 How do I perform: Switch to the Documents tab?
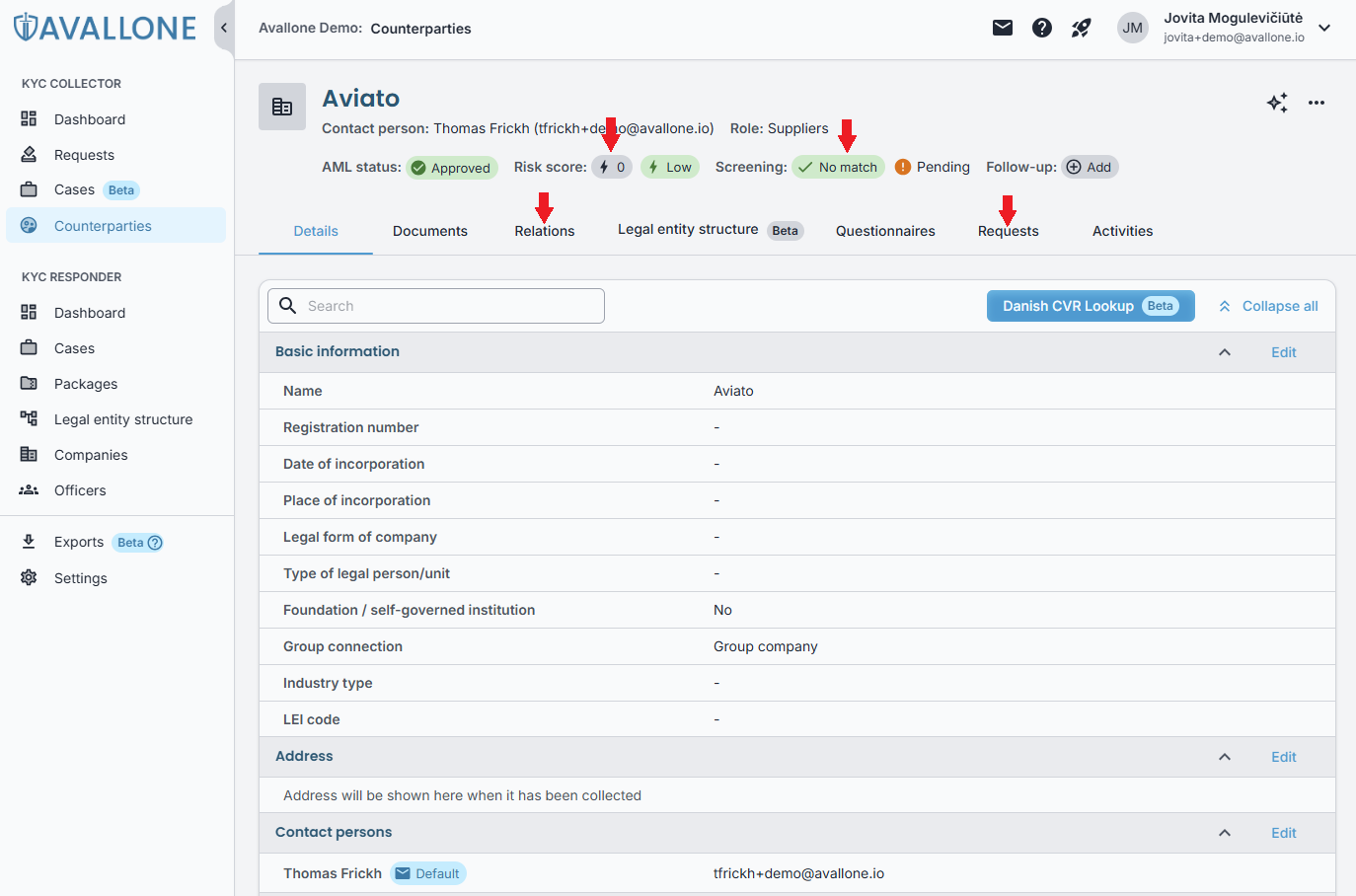[430, 231]
